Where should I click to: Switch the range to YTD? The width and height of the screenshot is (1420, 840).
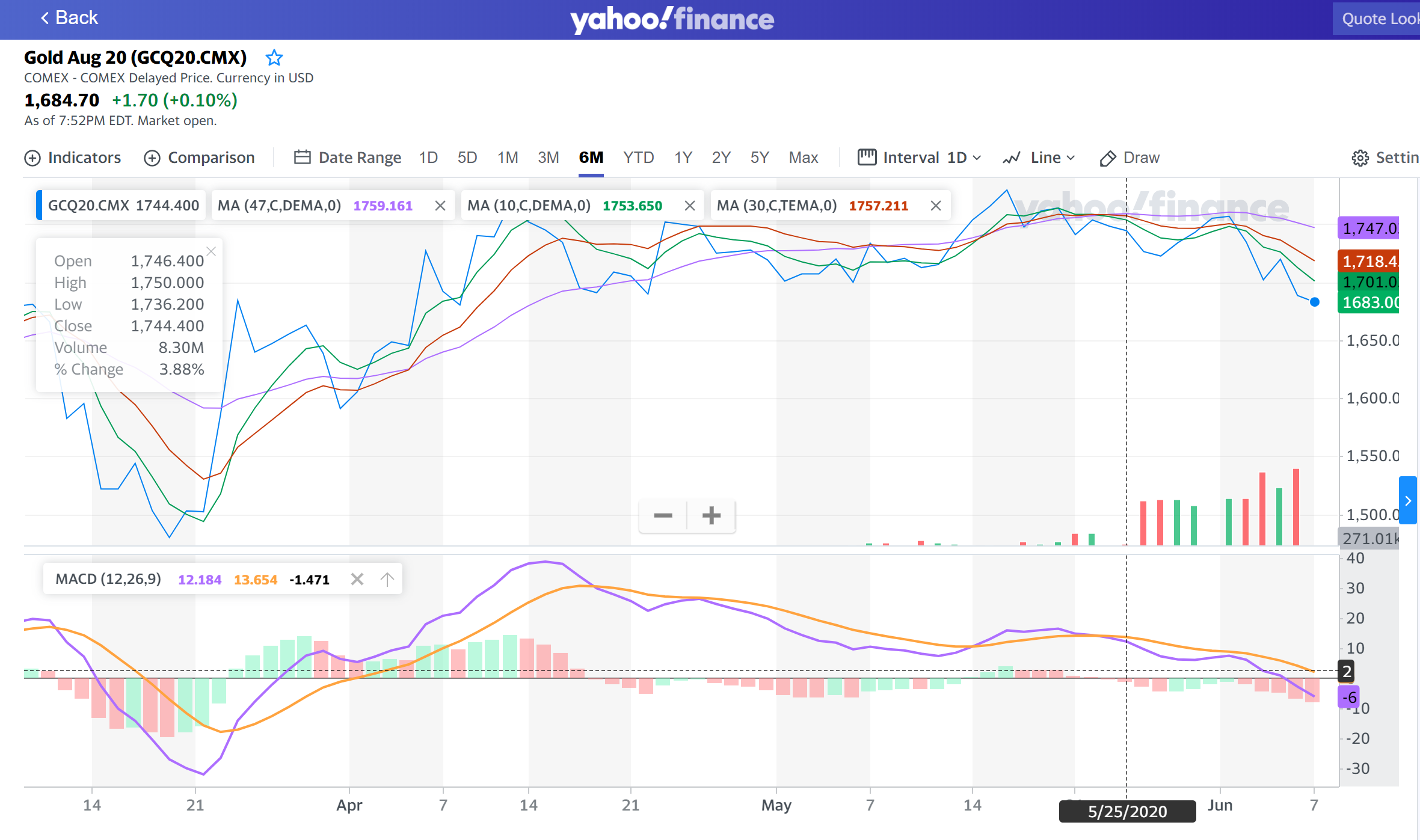point(638,158)
